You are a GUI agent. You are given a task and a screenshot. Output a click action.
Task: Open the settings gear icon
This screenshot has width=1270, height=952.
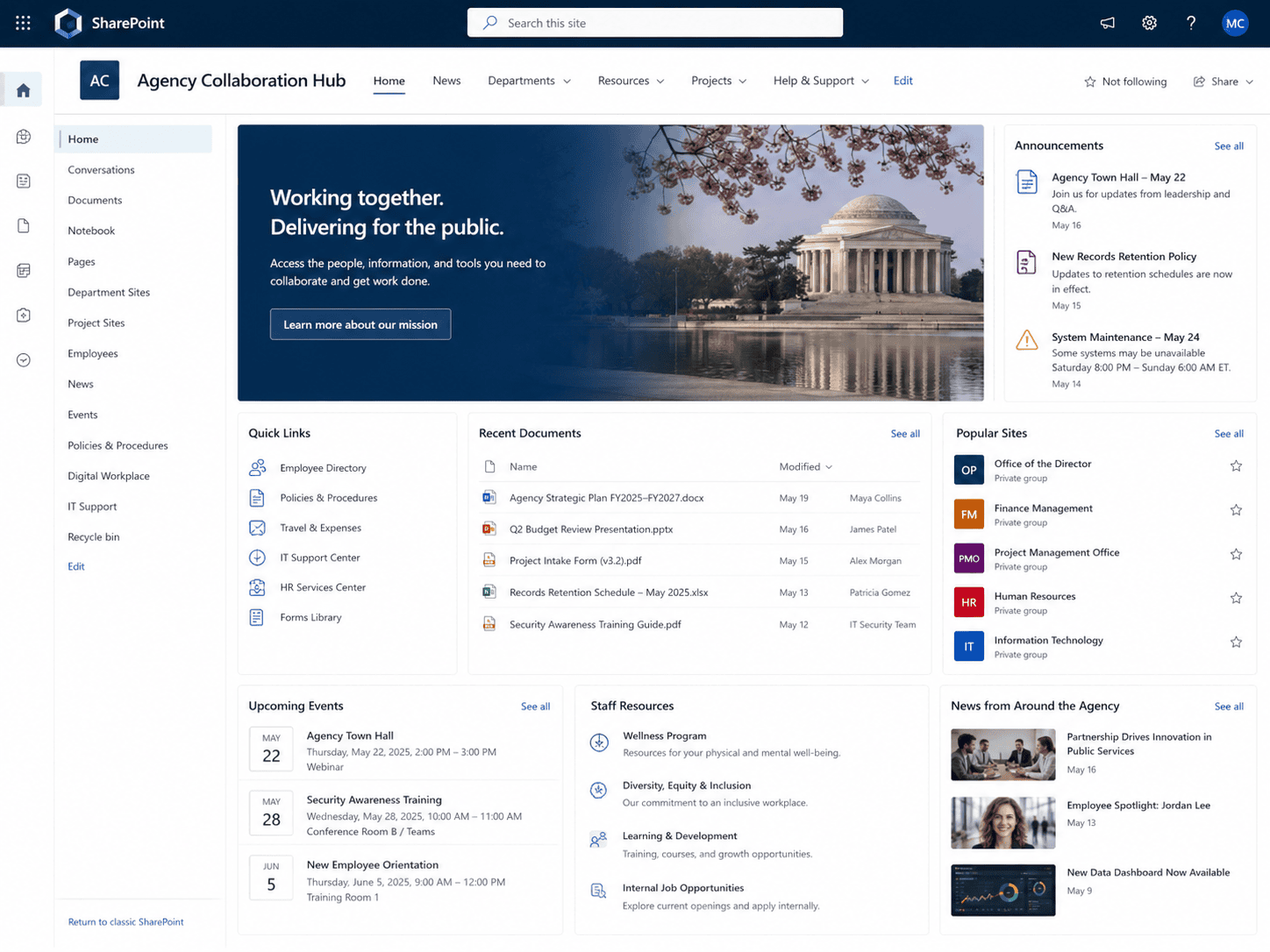click(x=1149, y=23)
